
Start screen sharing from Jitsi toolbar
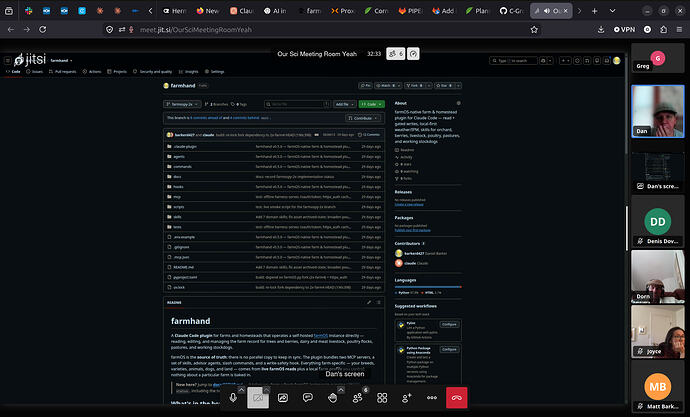(283, 398)
